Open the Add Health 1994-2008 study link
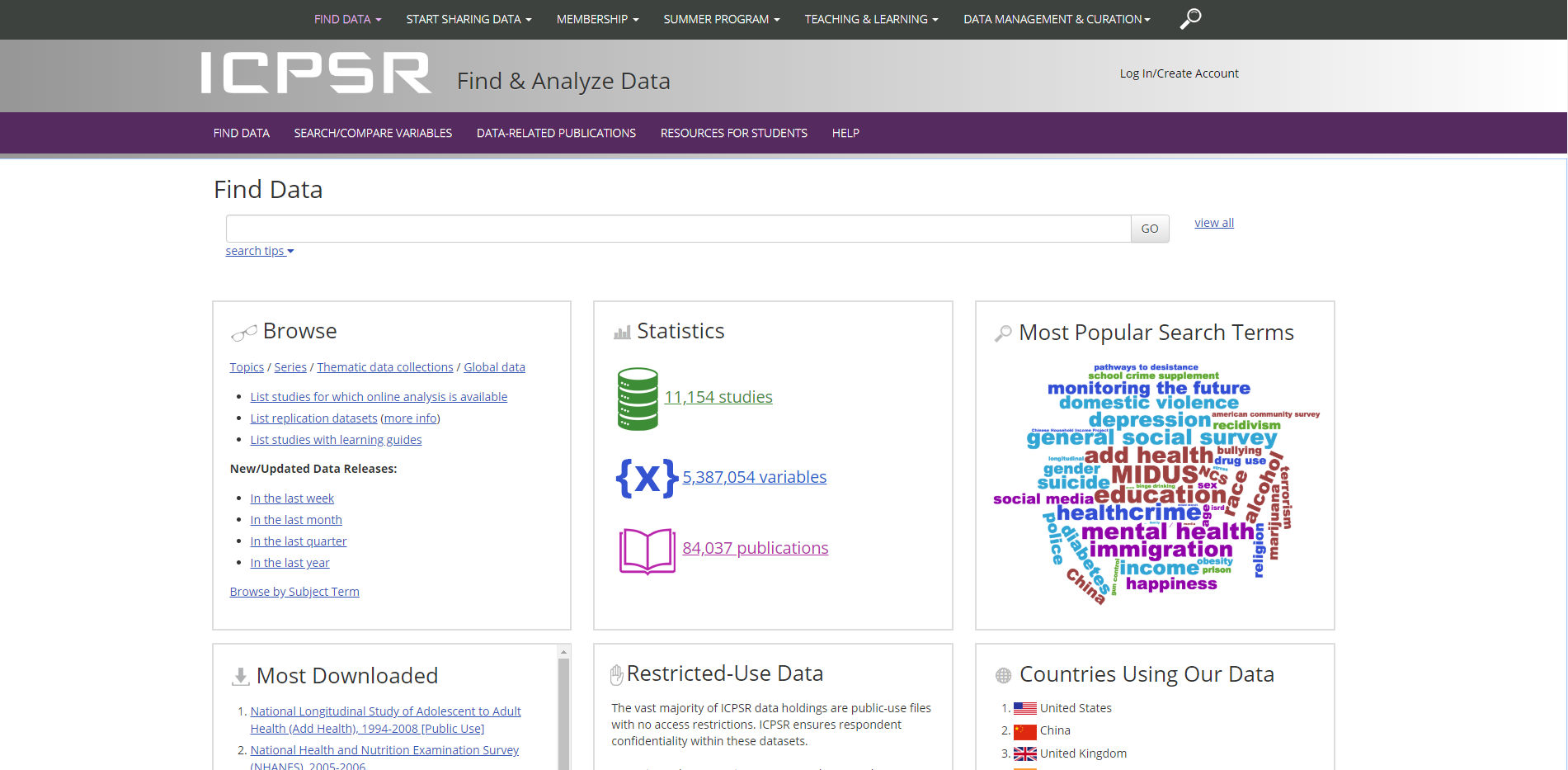This screenshot has height=770, width=1568. (385, 720)
